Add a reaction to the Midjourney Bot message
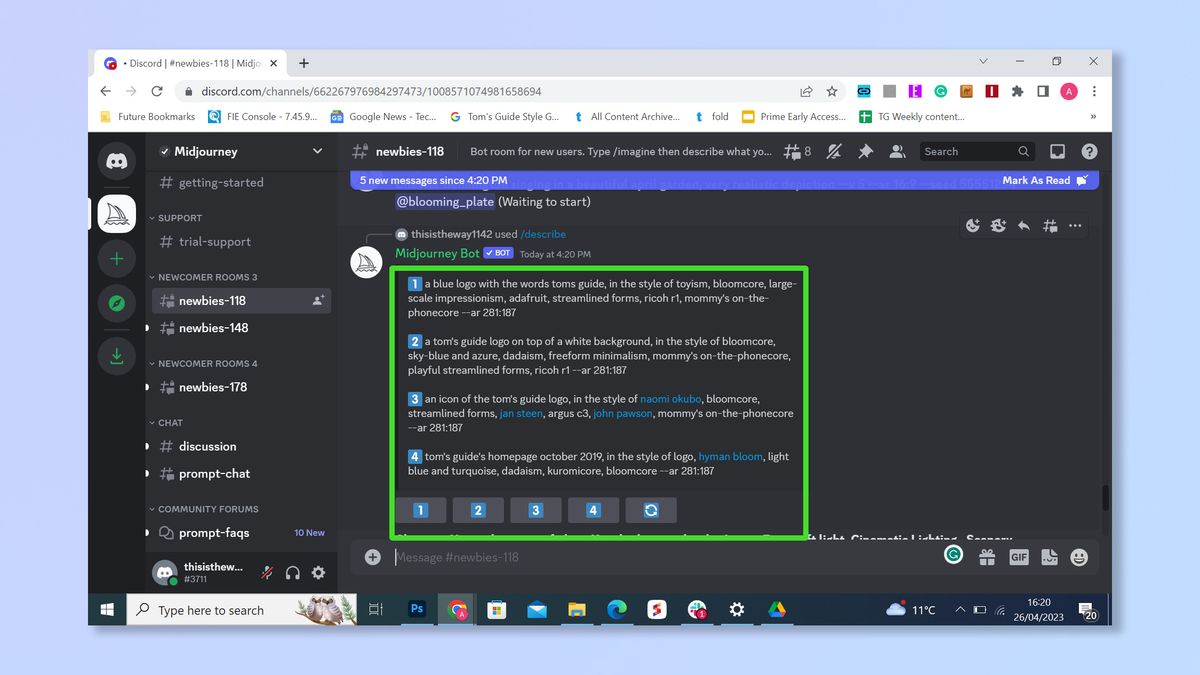Image resolution: width=1200 pixels, height=675 pixels. 972,226
